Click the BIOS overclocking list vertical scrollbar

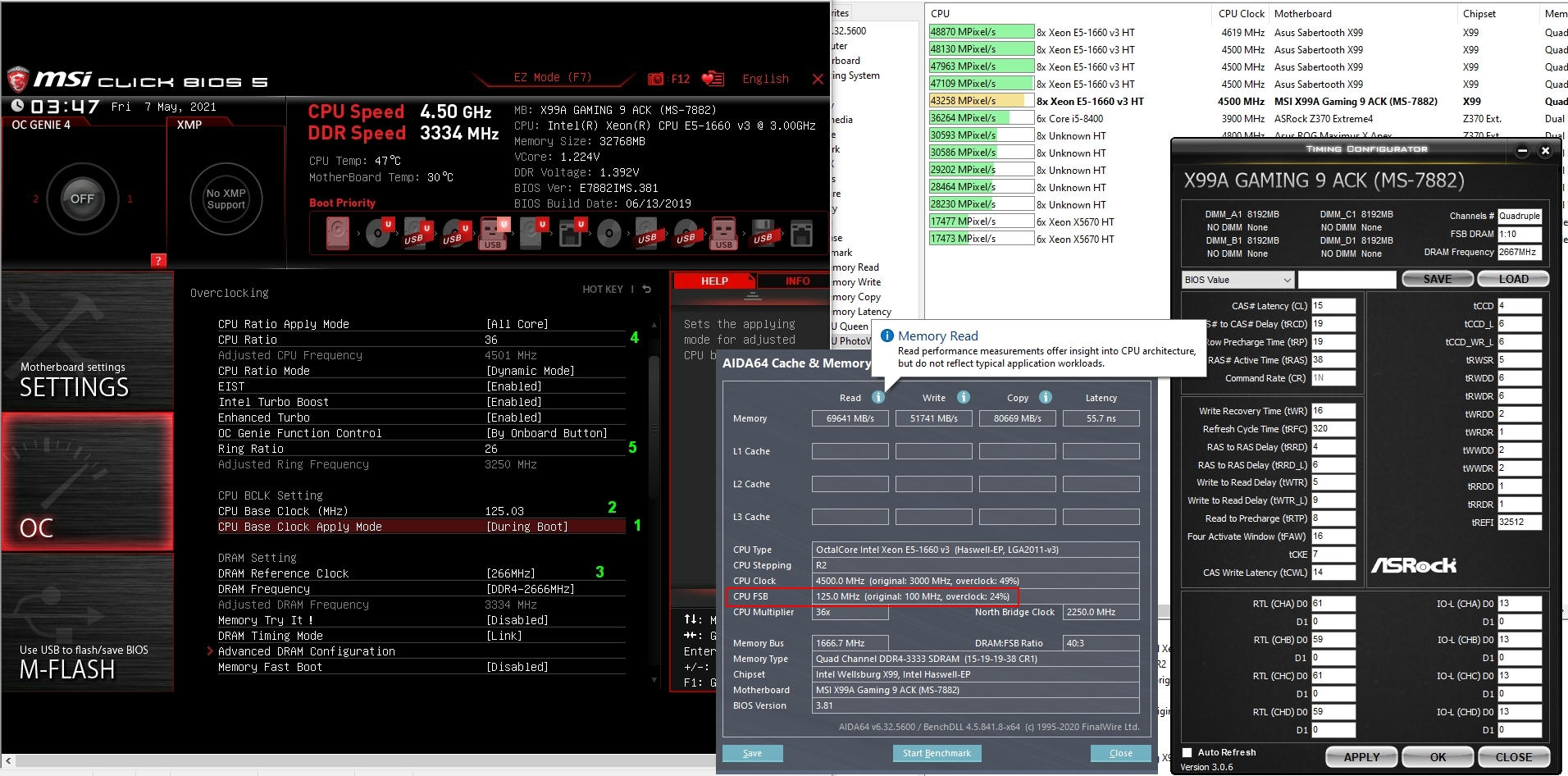pyautogui.click(x=654, y=427)
